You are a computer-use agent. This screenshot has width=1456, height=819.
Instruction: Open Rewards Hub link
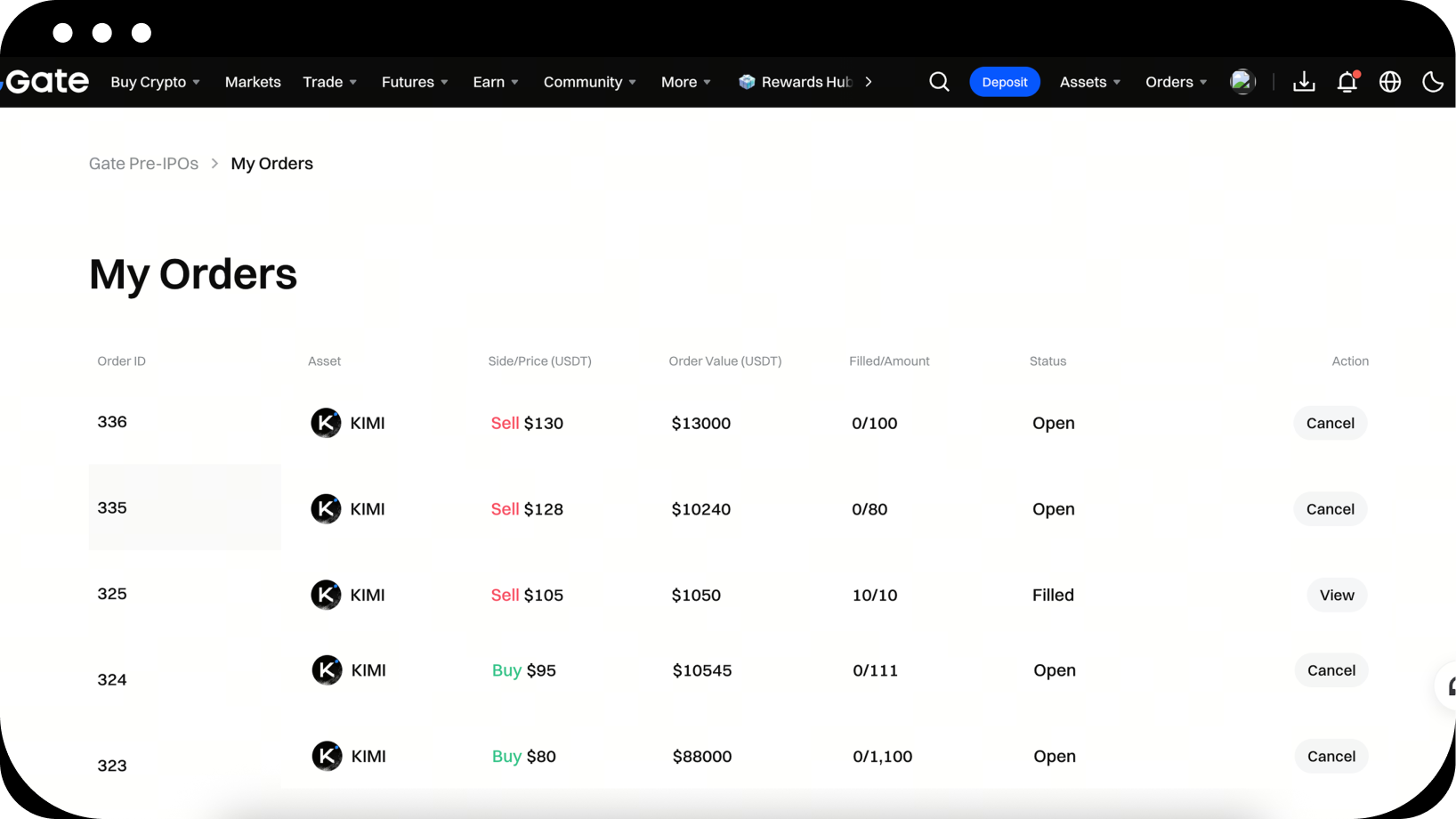(x=806, y=82)
